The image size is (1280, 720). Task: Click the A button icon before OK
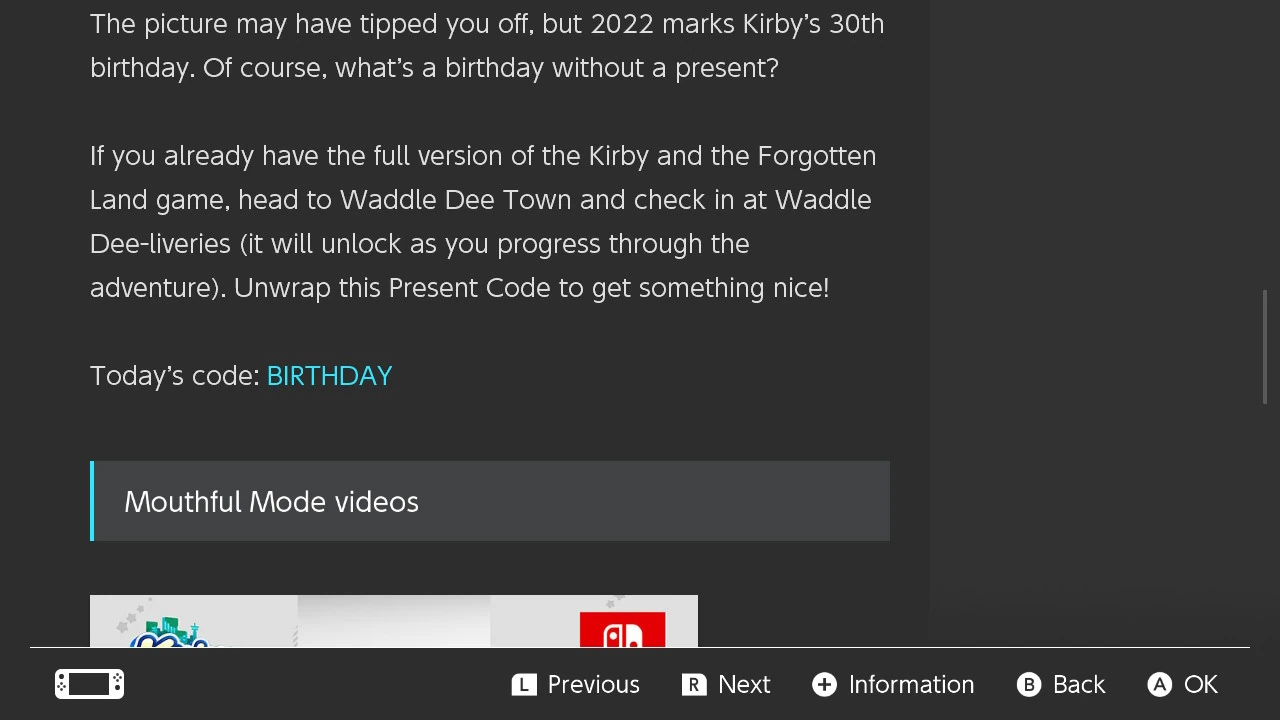[x=1159, y=684]
